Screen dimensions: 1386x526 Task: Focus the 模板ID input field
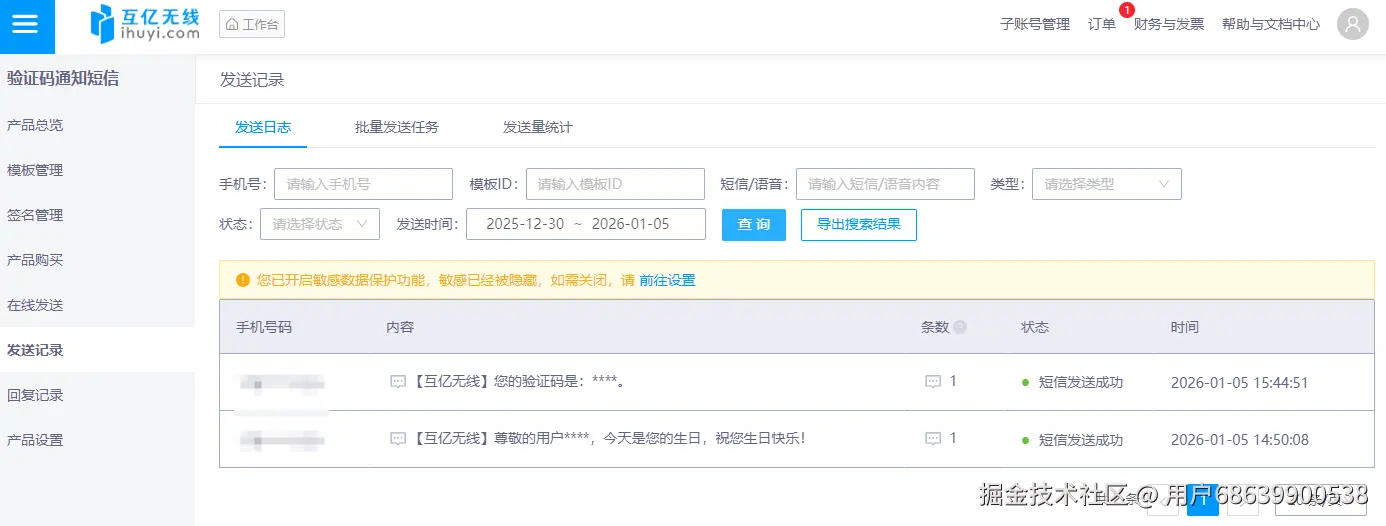615,184
